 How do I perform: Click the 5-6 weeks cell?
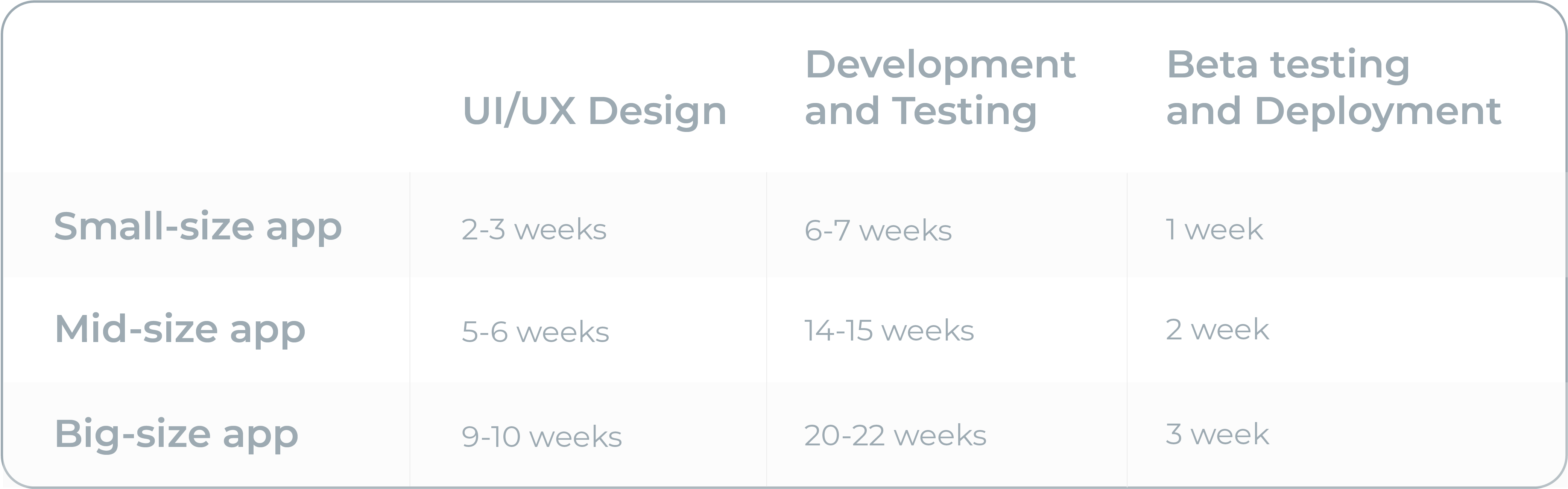535,332
